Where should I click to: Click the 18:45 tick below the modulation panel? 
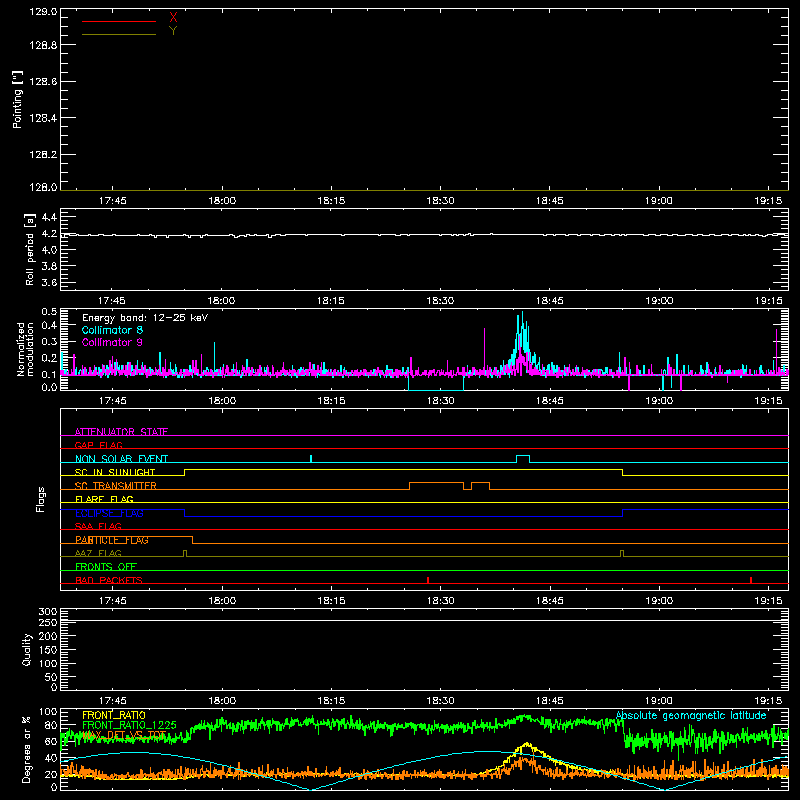click(x=549, y=401)
